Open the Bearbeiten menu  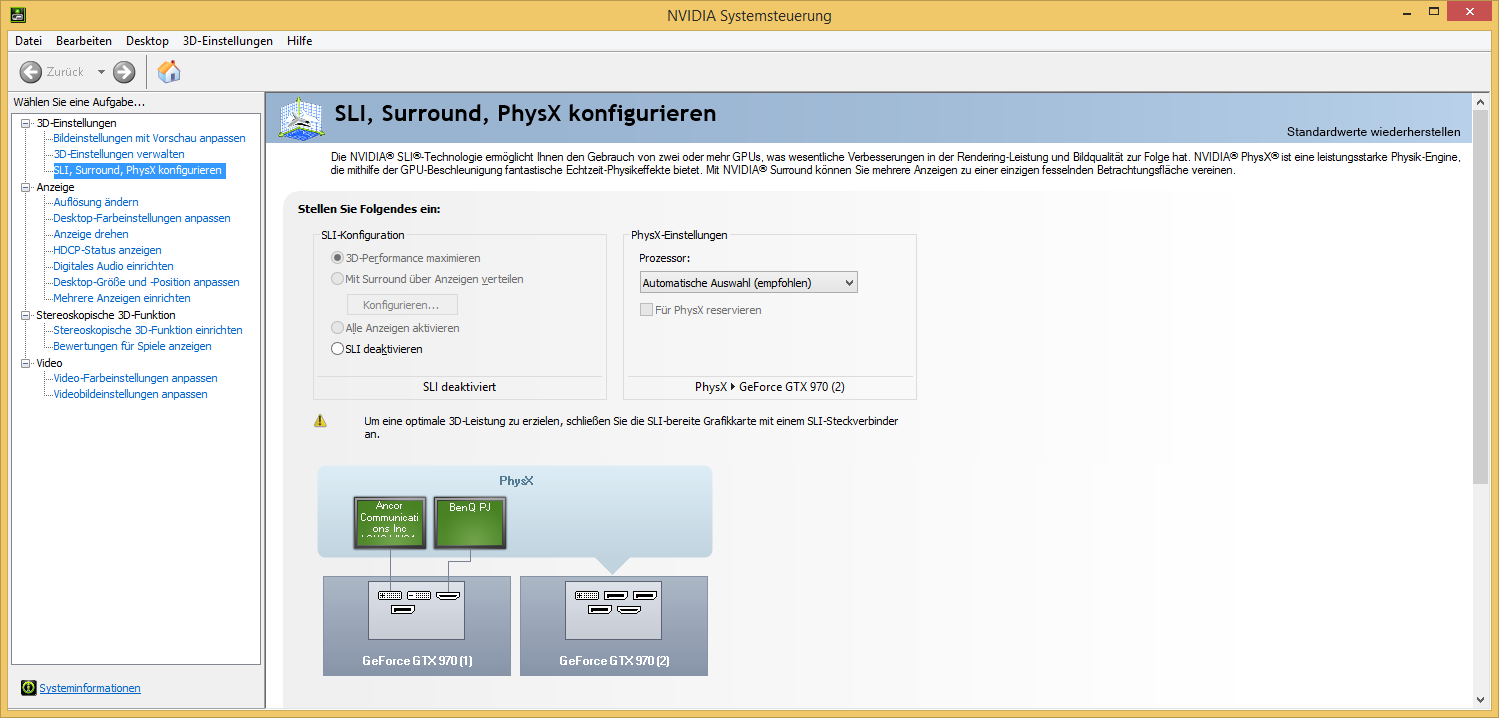[x=84, y=41]
